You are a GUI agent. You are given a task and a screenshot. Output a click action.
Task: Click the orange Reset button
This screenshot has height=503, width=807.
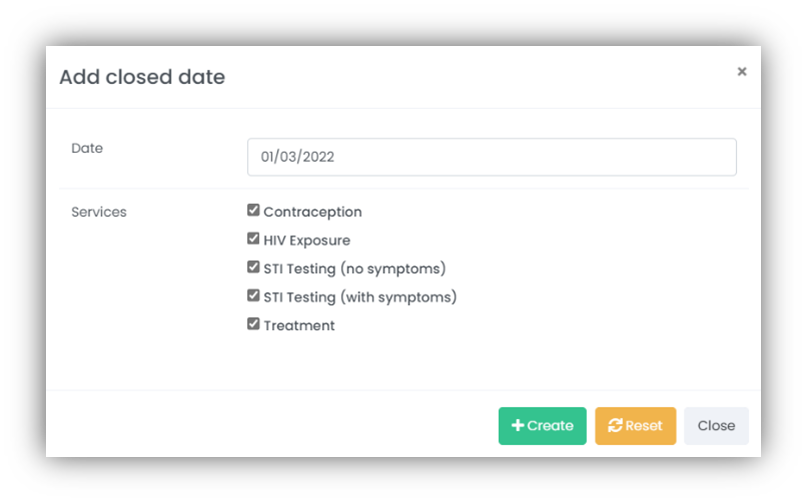click(636, 426)
